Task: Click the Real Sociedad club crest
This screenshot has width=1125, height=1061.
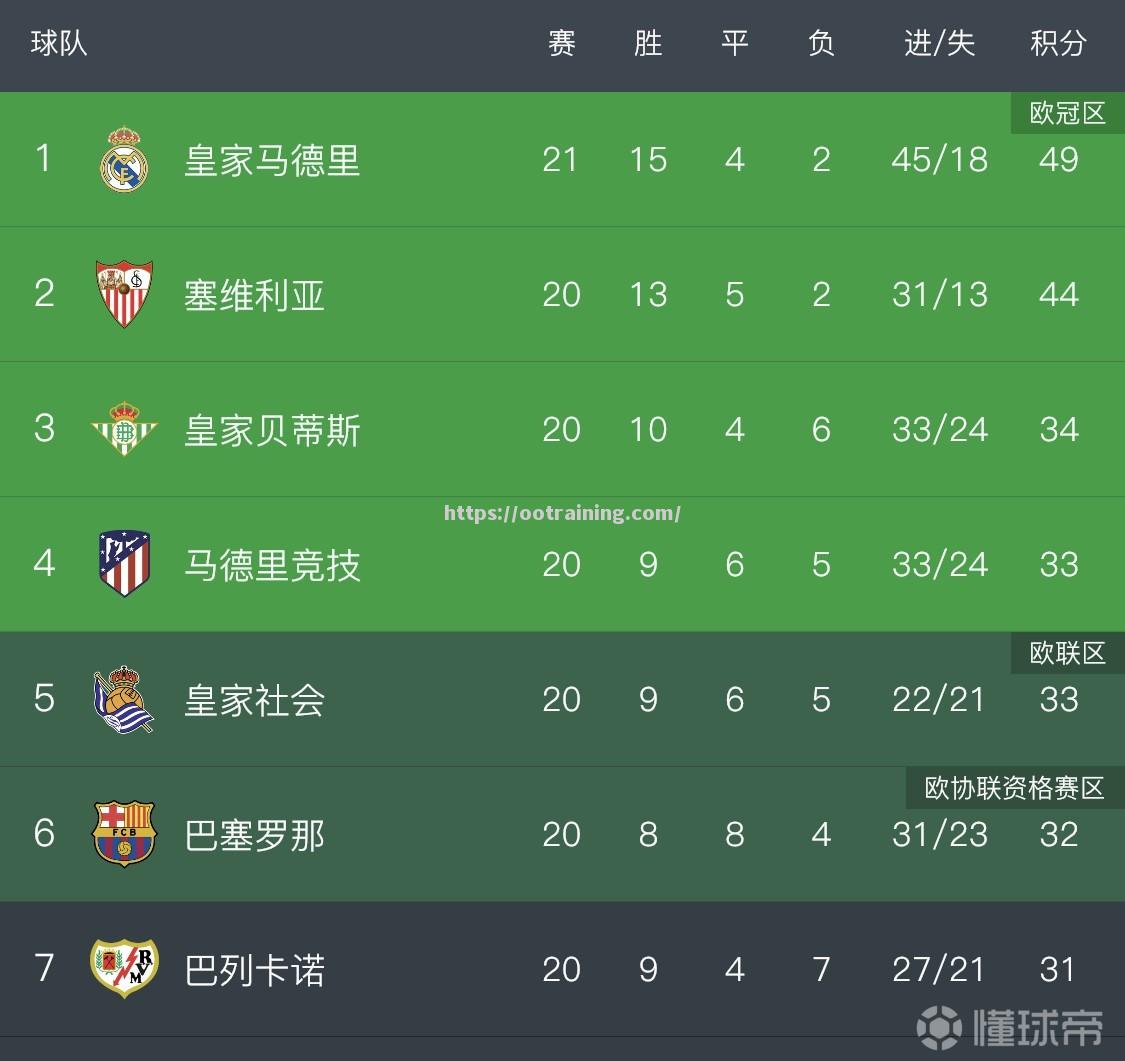Action: pyautogui.click(x=124, y=700)
